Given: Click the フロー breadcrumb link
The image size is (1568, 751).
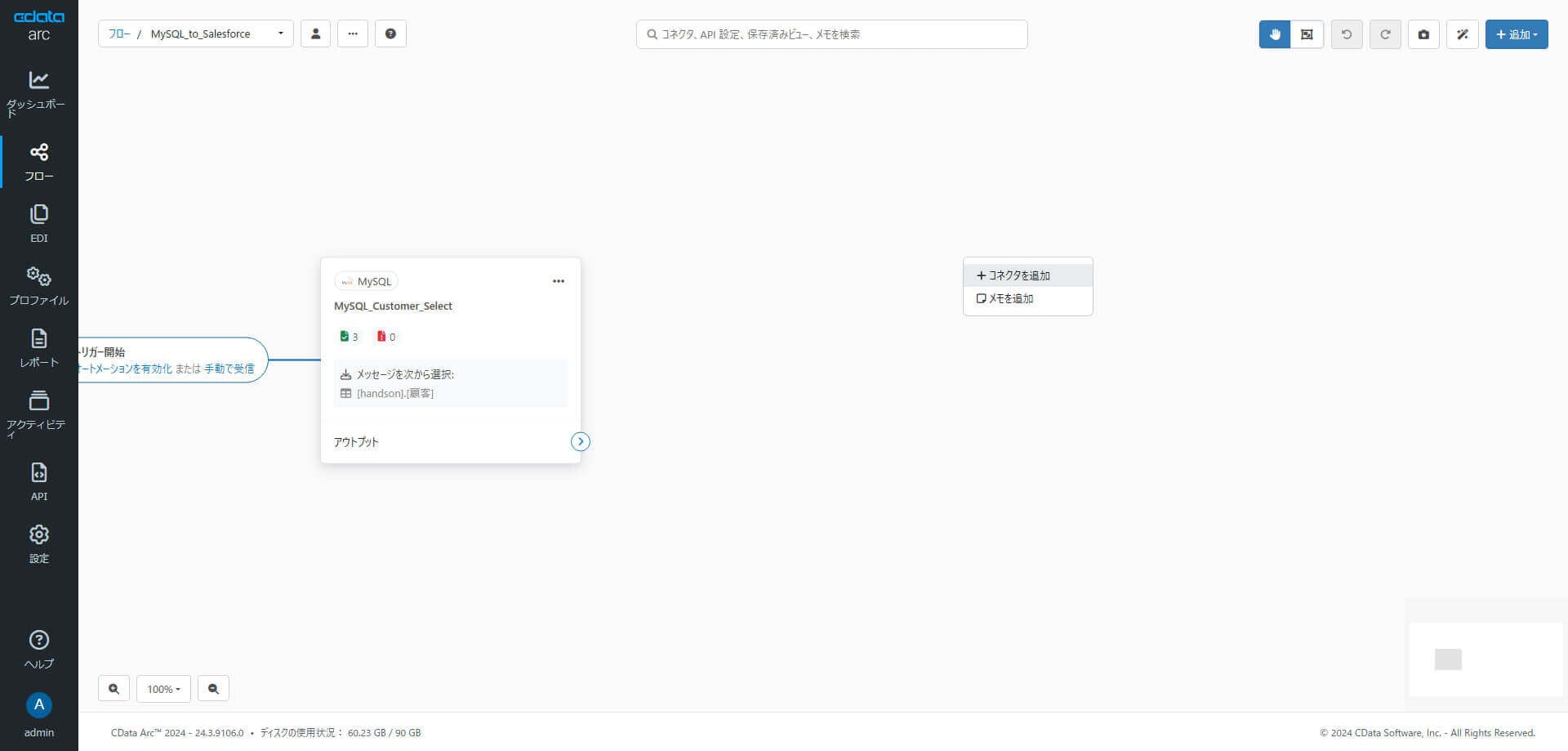Looking at the screenshot, I should pyautogui.click(x=119, y=34).
